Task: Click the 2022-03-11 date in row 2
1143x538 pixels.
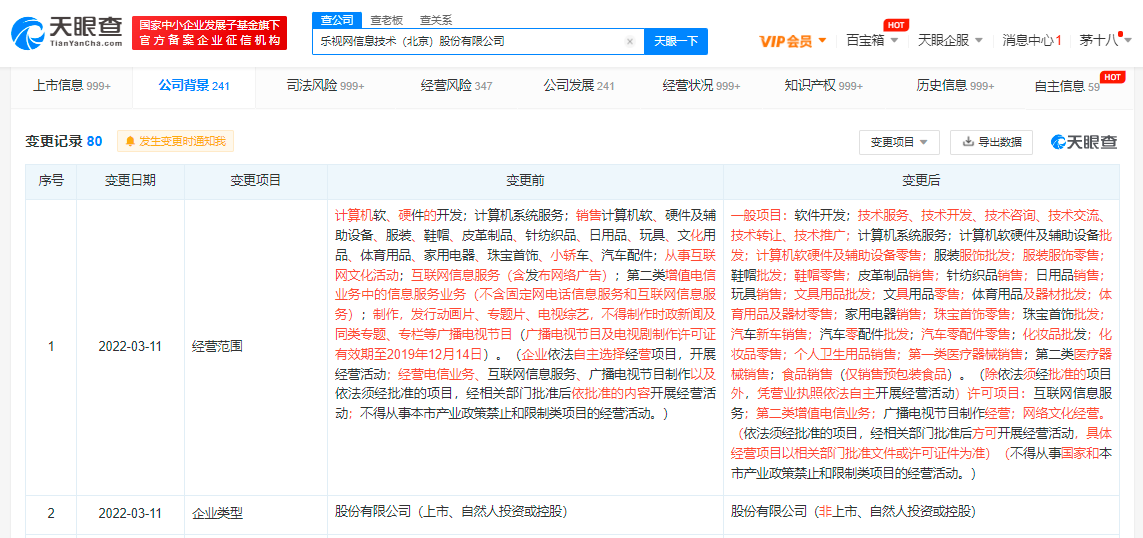Action: pos(130,513)
